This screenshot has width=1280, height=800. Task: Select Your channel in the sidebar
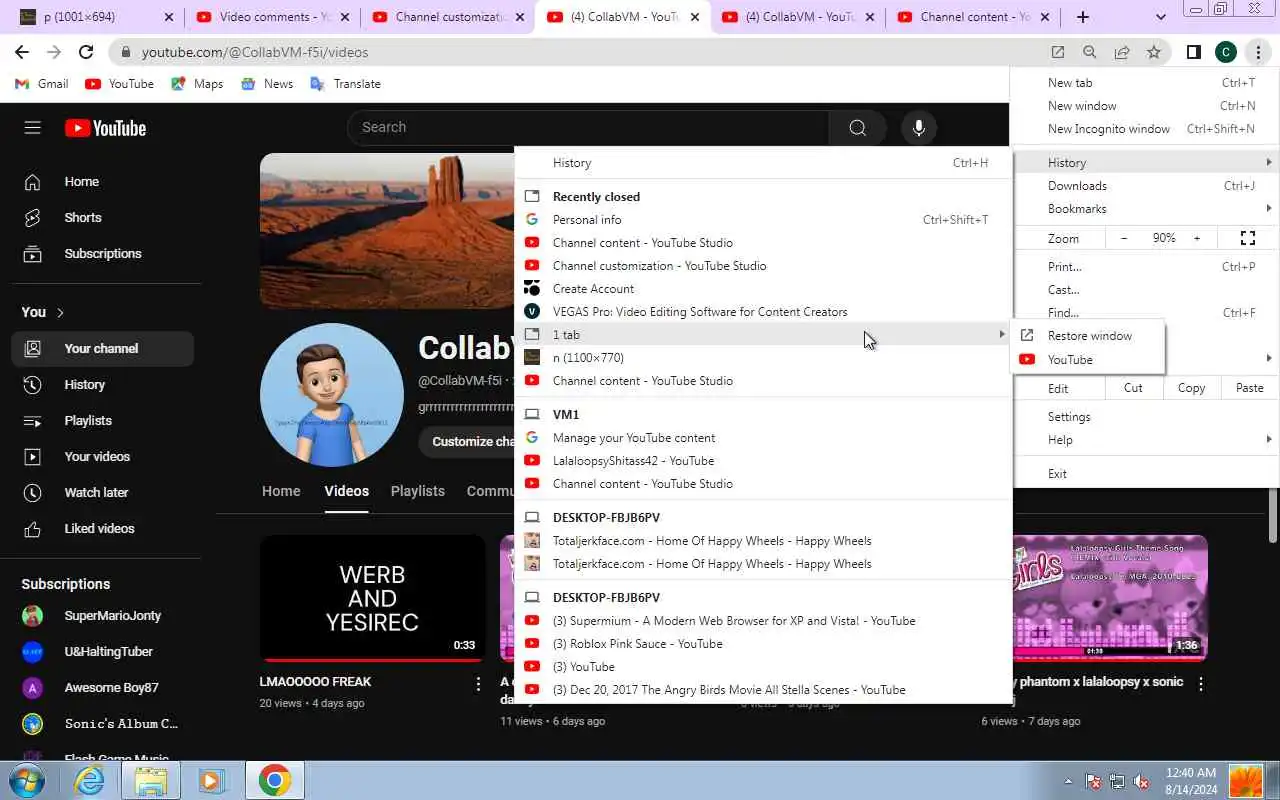click(x=102, y=349)
